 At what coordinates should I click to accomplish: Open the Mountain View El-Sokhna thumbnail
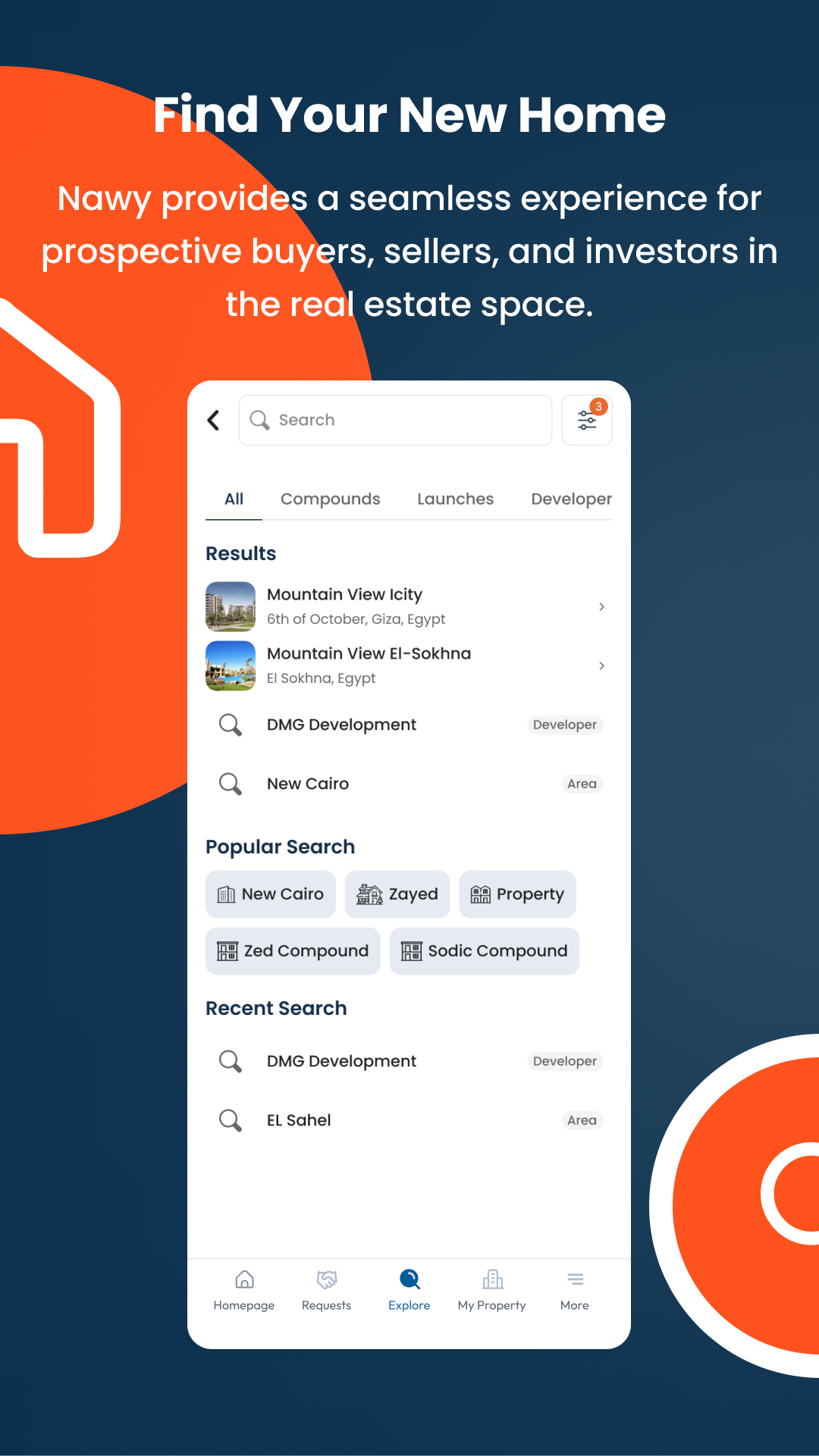pos(231,665)
